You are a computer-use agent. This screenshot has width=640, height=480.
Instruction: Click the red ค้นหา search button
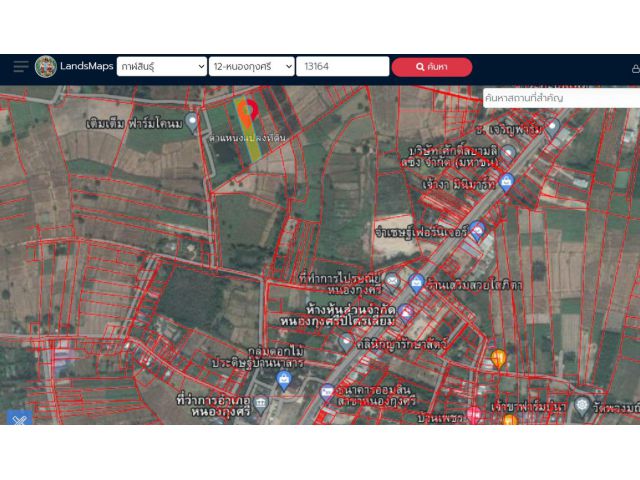point(432,67)
